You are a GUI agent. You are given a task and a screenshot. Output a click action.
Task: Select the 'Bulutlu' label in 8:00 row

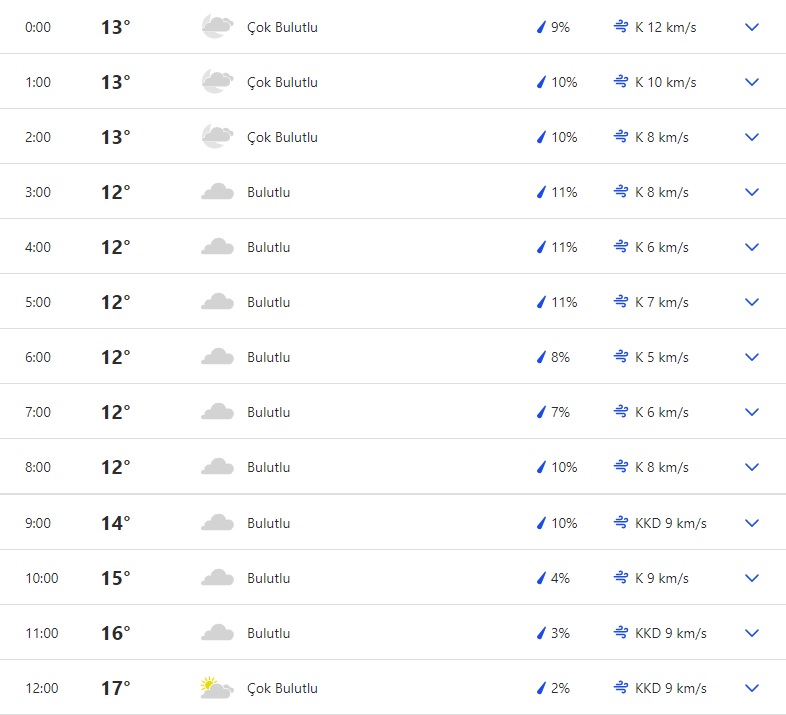pos(268,467)
